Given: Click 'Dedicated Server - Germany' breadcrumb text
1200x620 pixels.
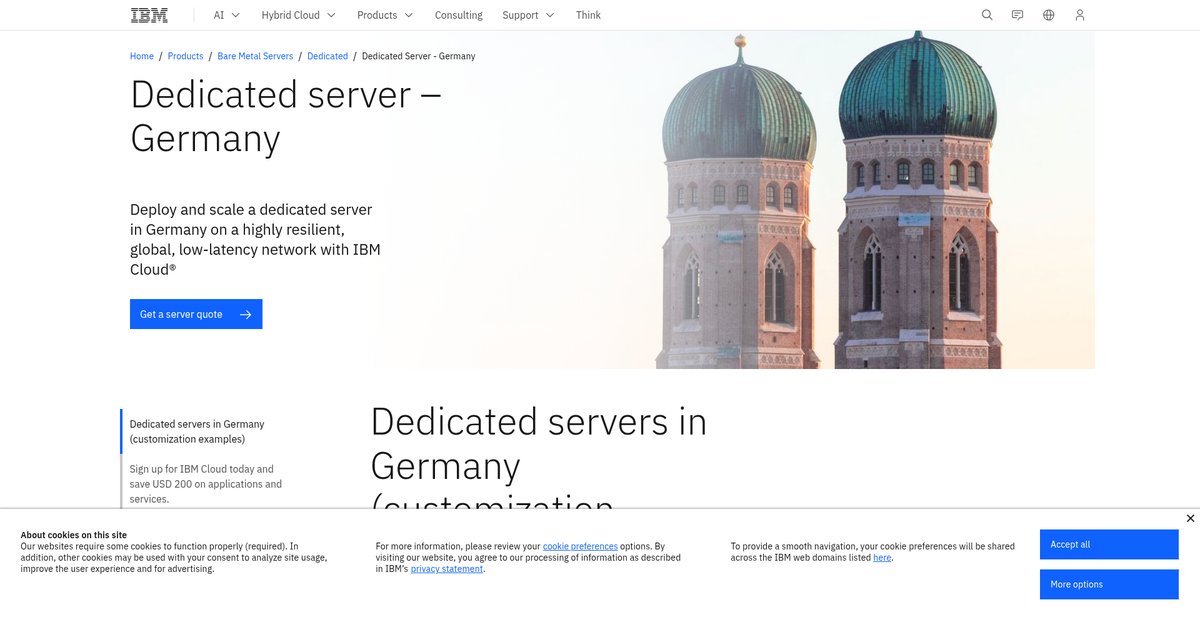Looking at the screenshot, I should coord(418,56).
